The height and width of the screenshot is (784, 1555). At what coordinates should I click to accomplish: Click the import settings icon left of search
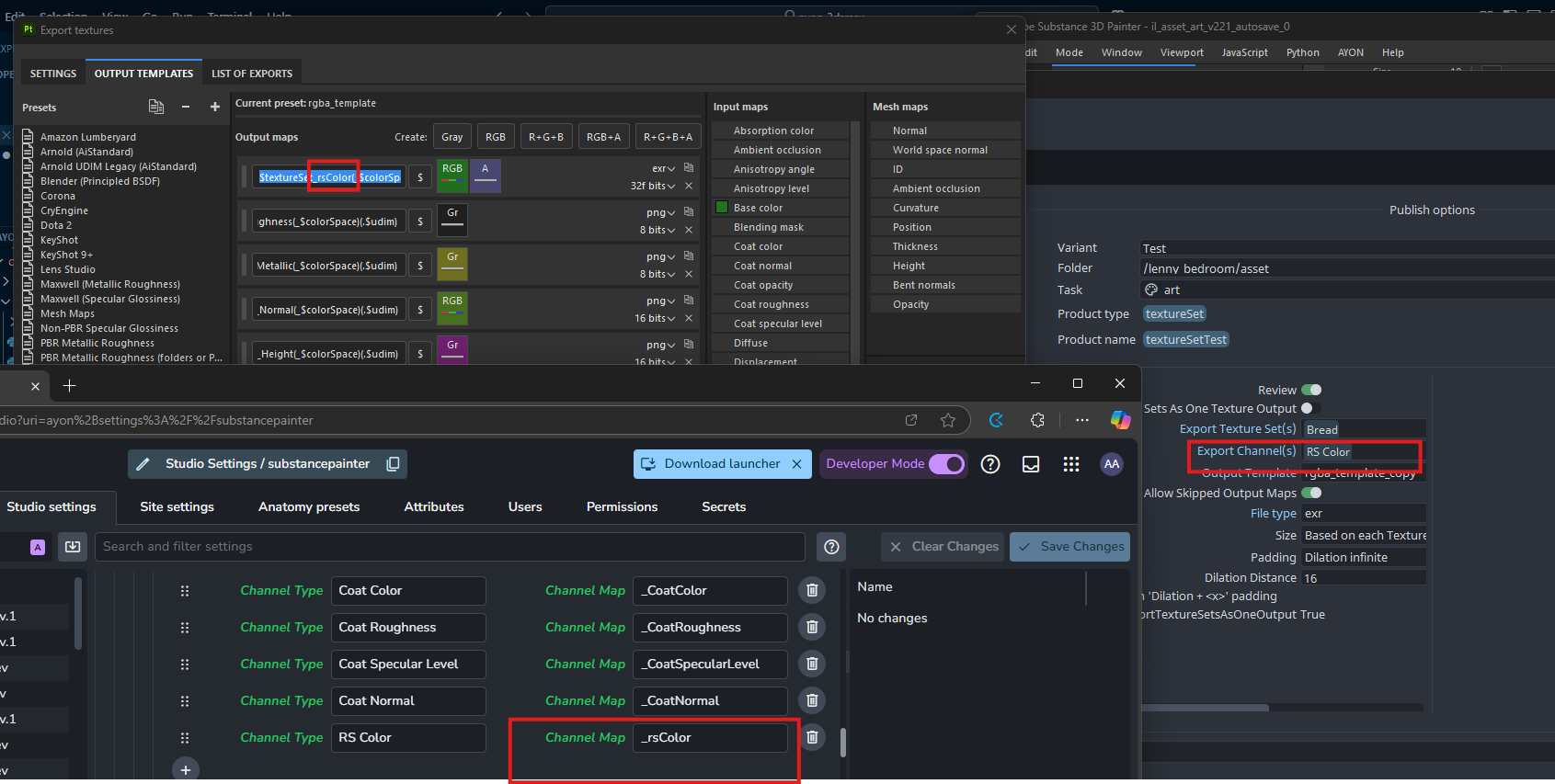point(73,547)
